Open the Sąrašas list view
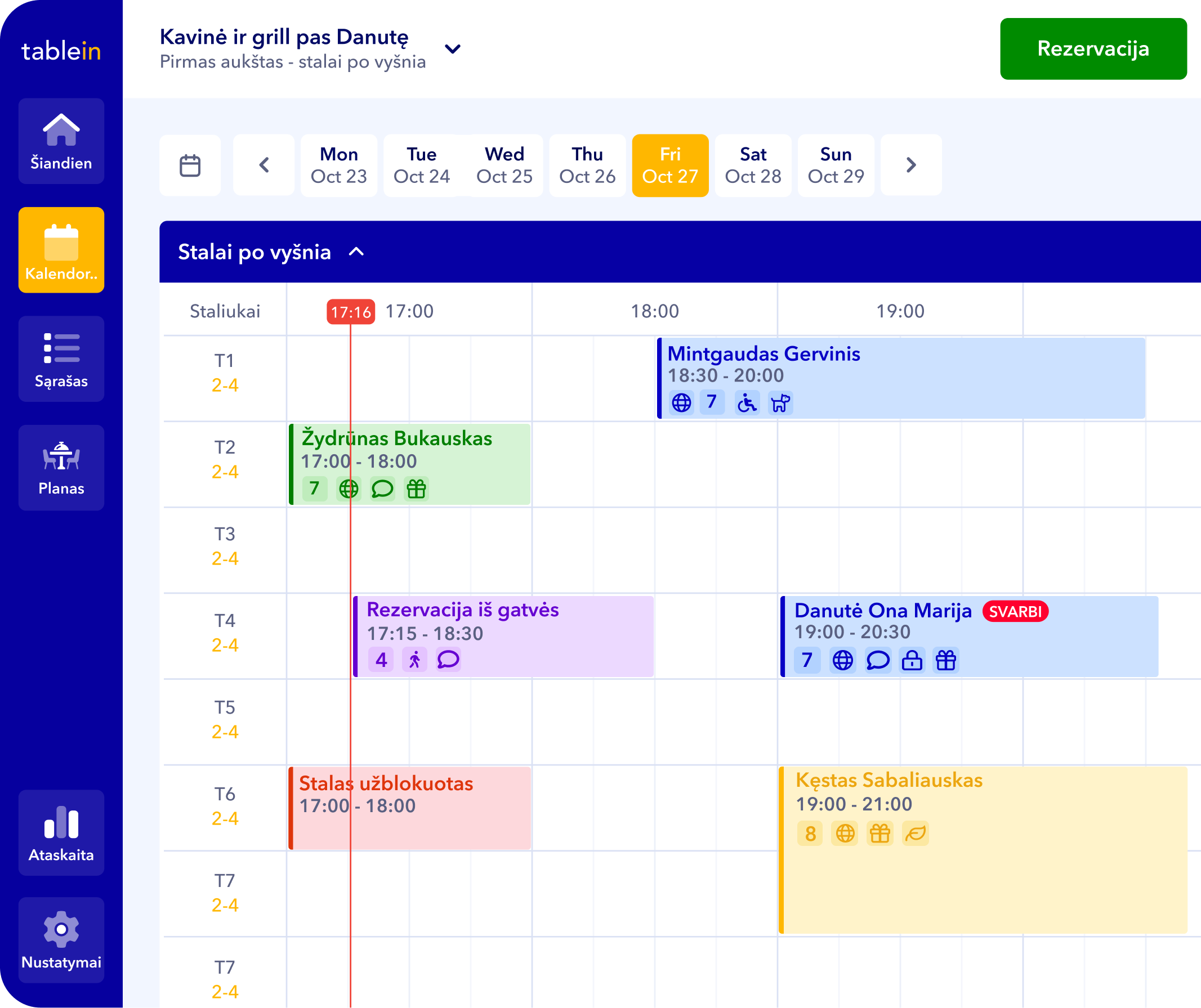The image size is (1201, 1008). (x=61, y=359)
